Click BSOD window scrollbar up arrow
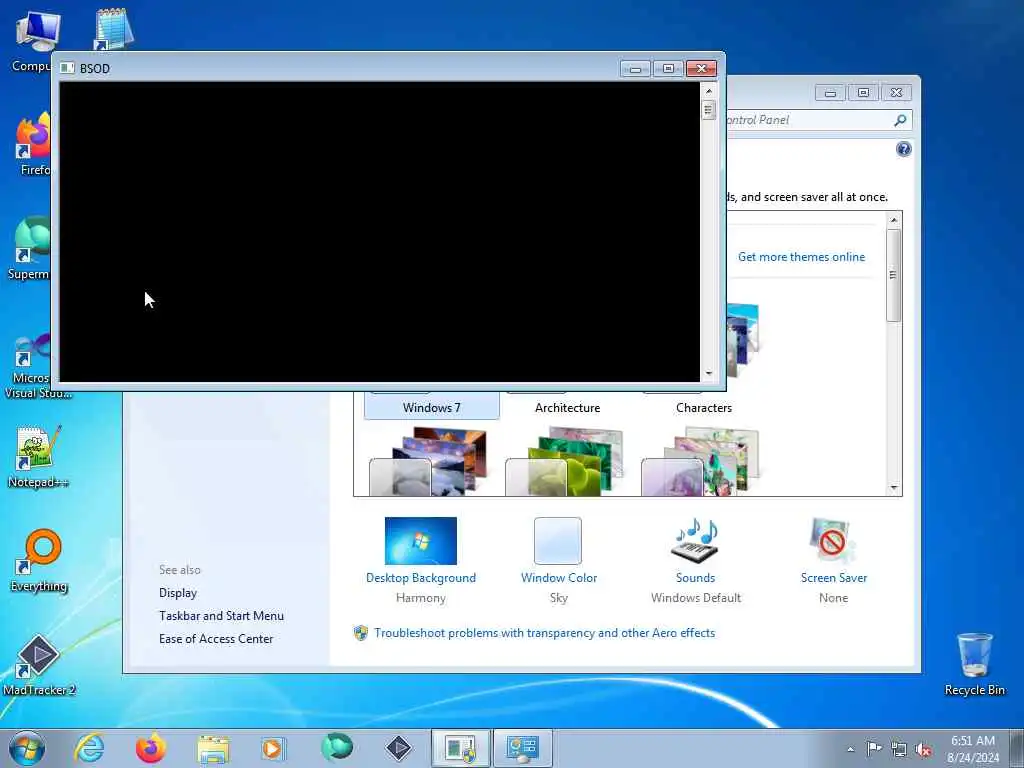The width and height of the screenshot is (1024, 768). 709,91
